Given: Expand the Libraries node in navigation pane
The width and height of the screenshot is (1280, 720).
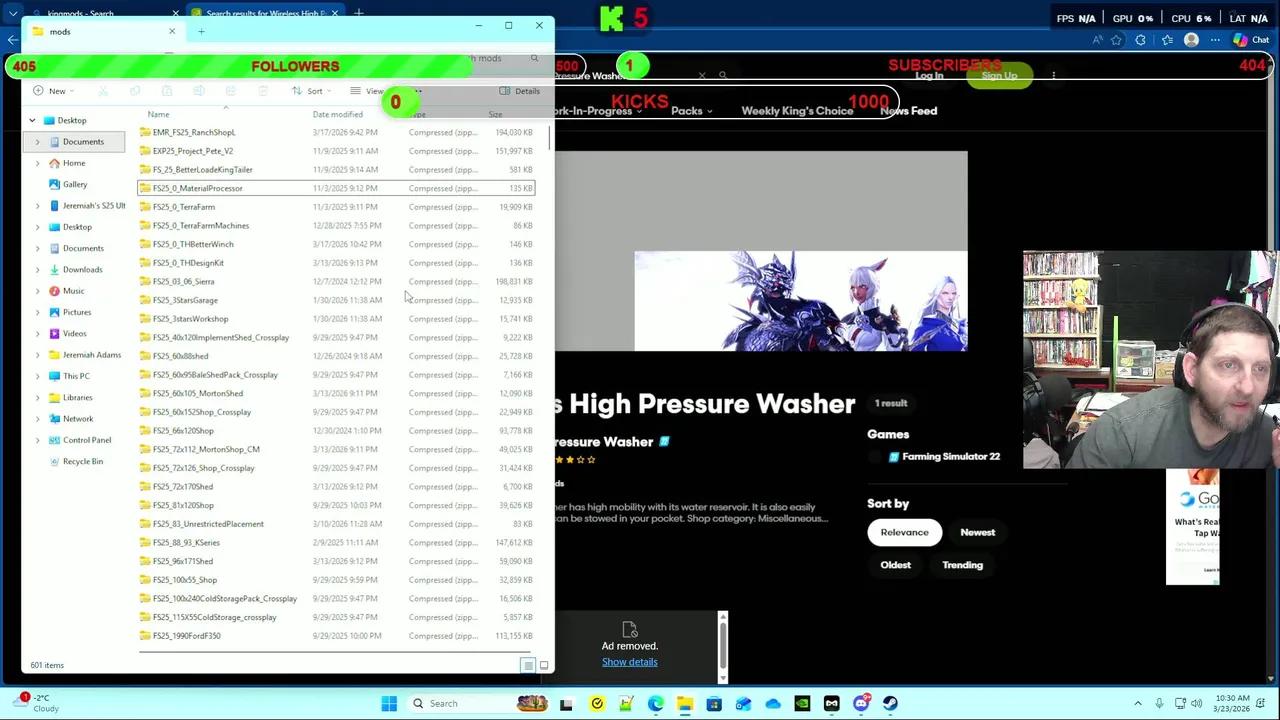Looking at the screenshot, I should coord(38,397).
